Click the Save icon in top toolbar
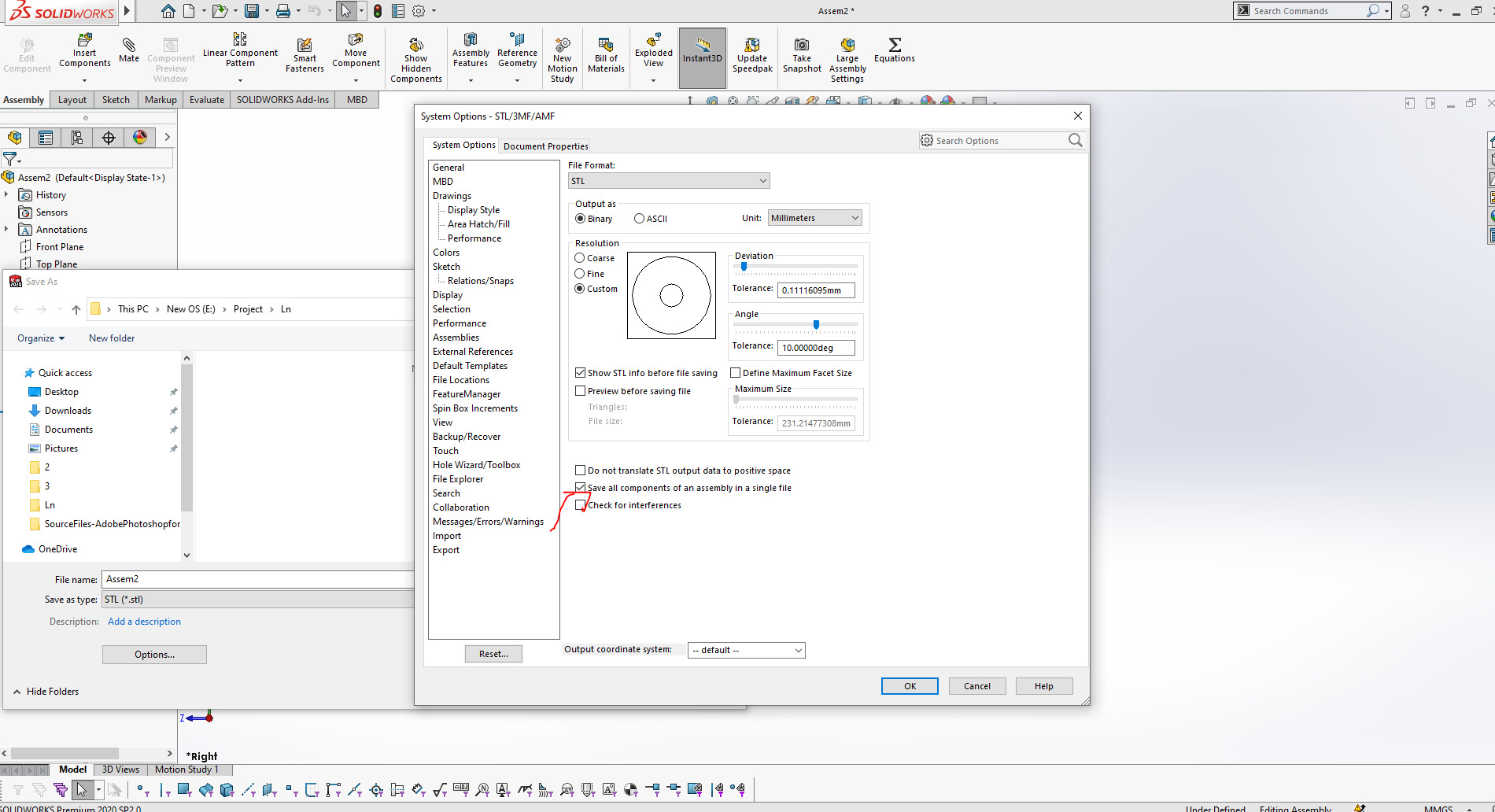The height and width of the screenshot is (812, 1495). coord(251,11)
